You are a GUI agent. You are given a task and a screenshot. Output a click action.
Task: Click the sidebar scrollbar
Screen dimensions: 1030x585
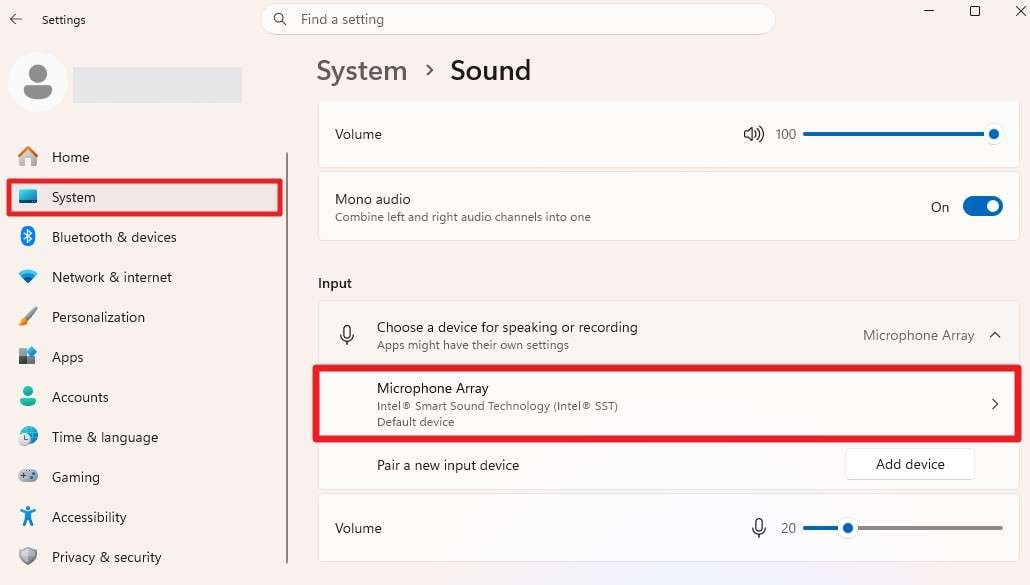[287, 358]
